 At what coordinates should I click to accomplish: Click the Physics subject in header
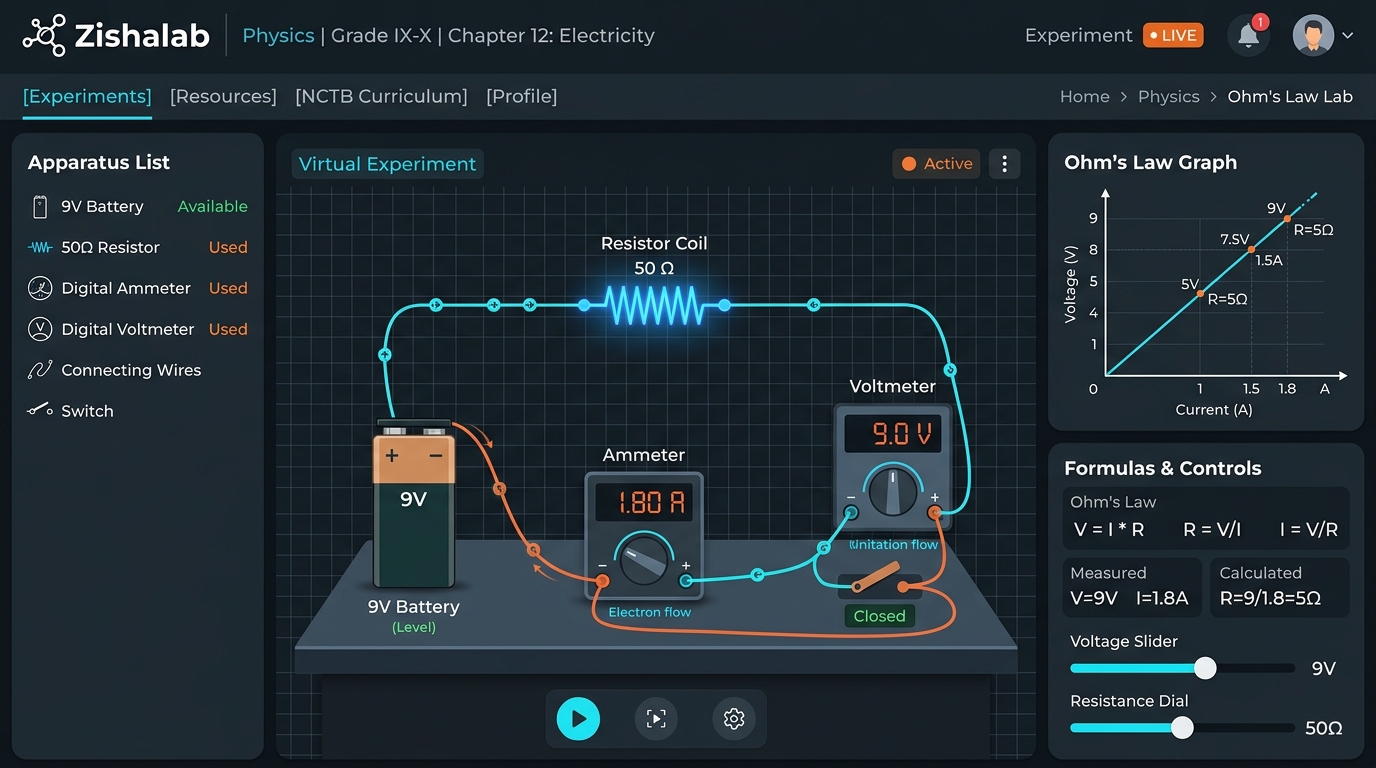coord(278,36)
